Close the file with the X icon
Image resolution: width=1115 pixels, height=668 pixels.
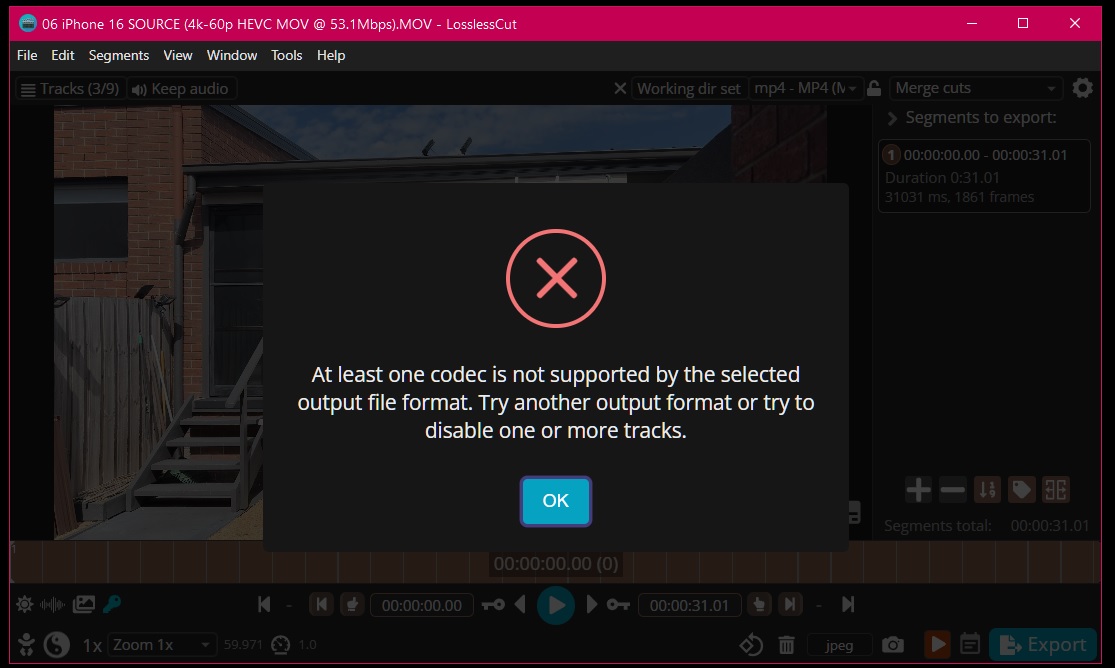[620, 88]
